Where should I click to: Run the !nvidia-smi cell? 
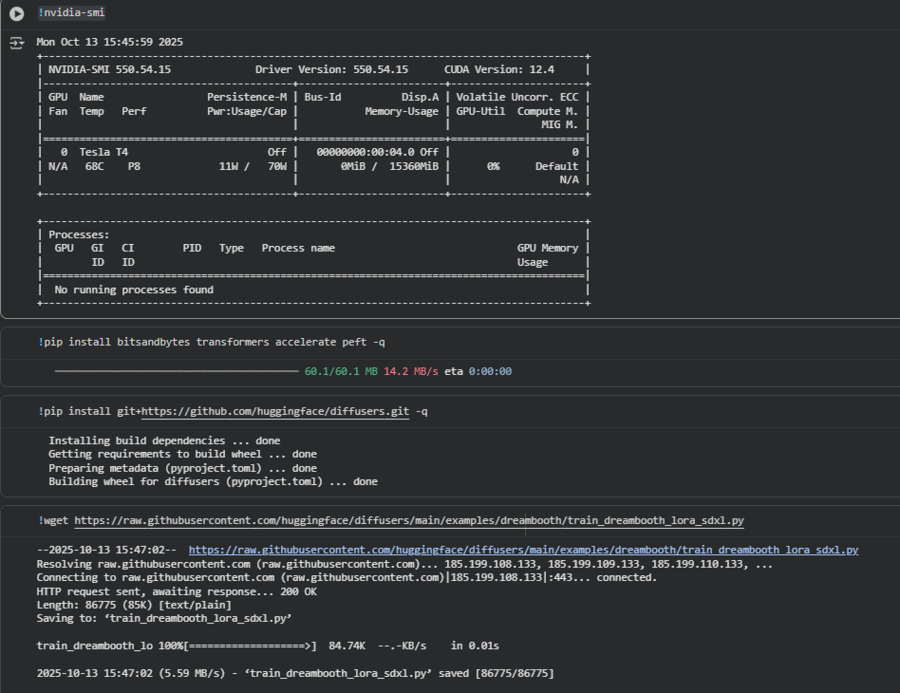pos(16,13)
